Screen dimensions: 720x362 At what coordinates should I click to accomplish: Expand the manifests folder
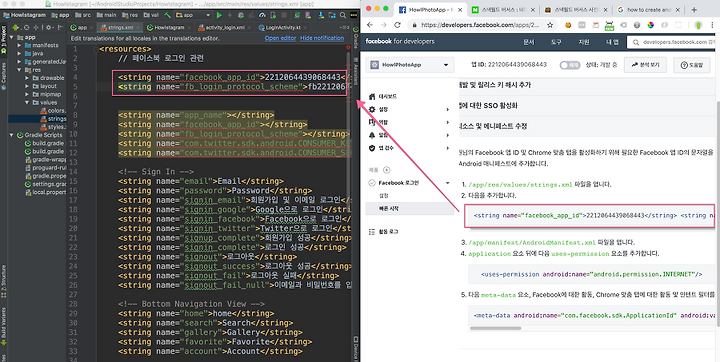[19, 45]
